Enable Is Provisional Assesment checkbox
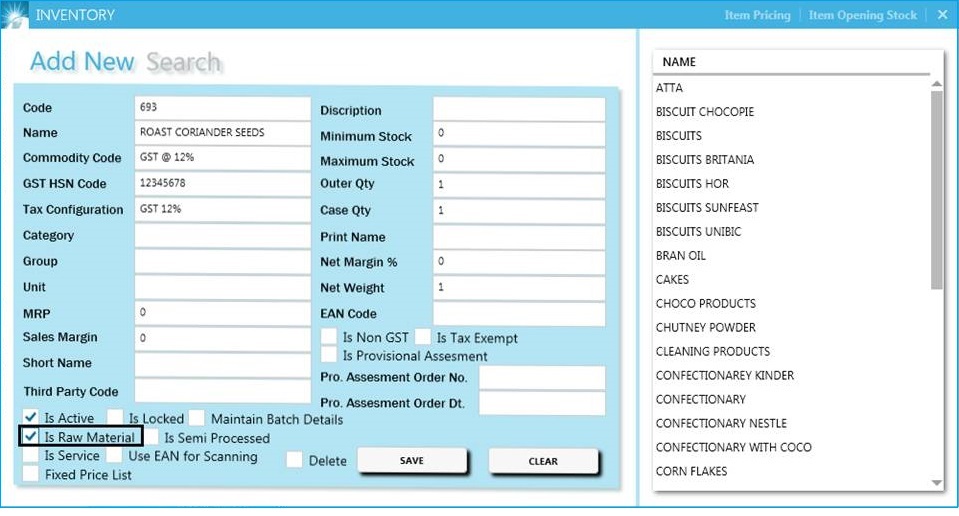959x516 pixels. click(329, 355)
